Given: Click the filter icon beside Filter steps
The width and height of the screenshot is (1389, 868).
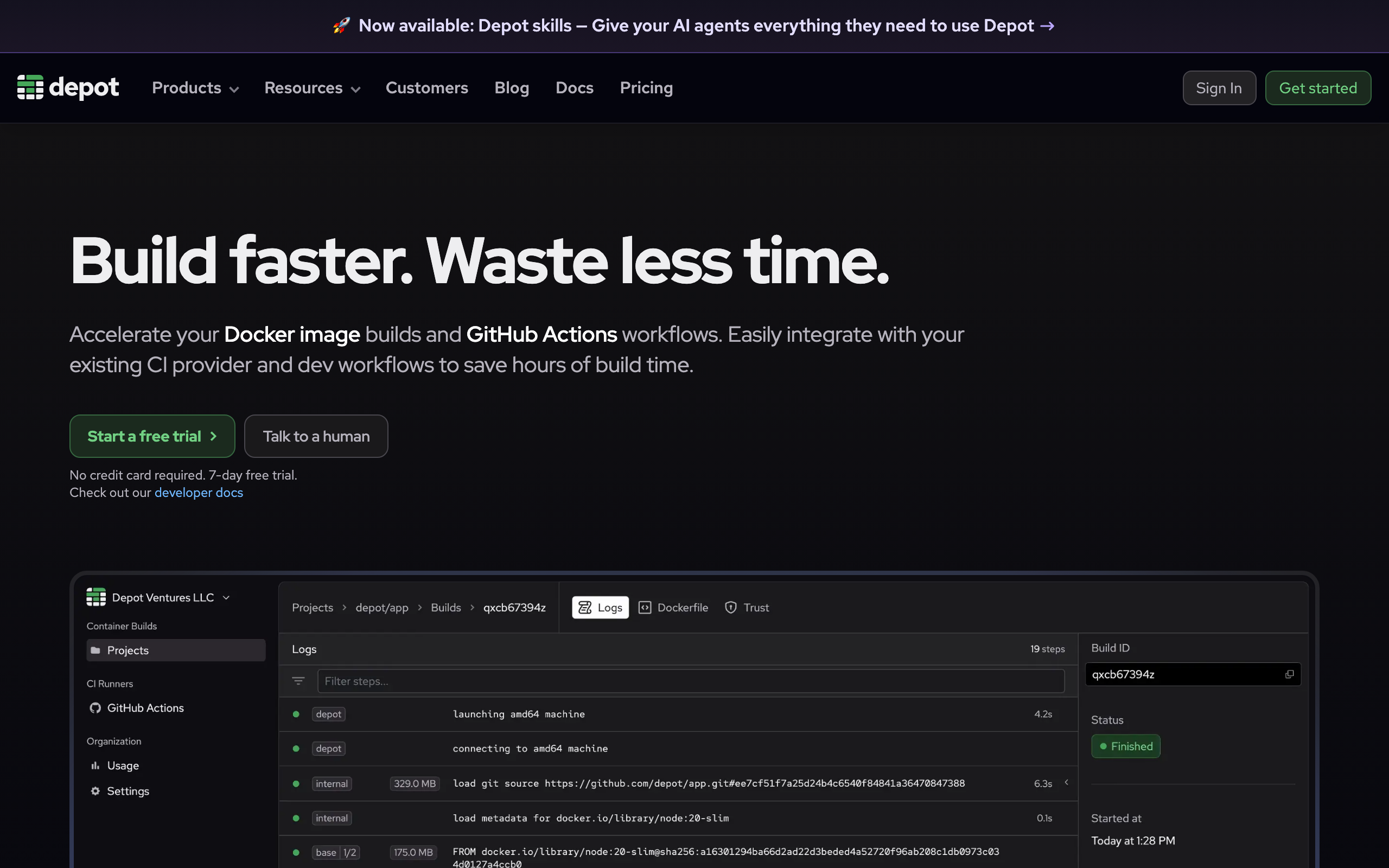Looking at the screenshot, I should pyautogui.click(x=298, y=681).
